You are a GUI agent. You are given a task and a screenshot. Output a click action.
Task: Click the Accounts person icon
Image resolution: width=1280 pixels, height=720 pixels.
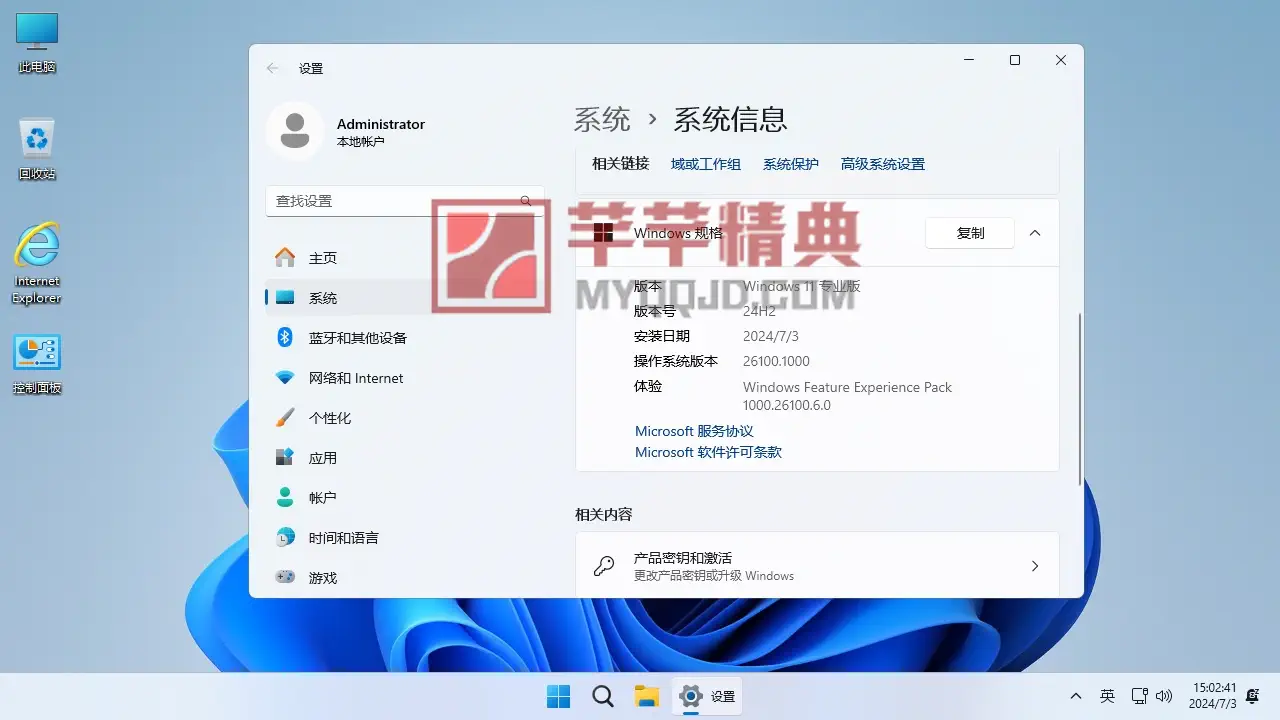click(x=285, y=497)
